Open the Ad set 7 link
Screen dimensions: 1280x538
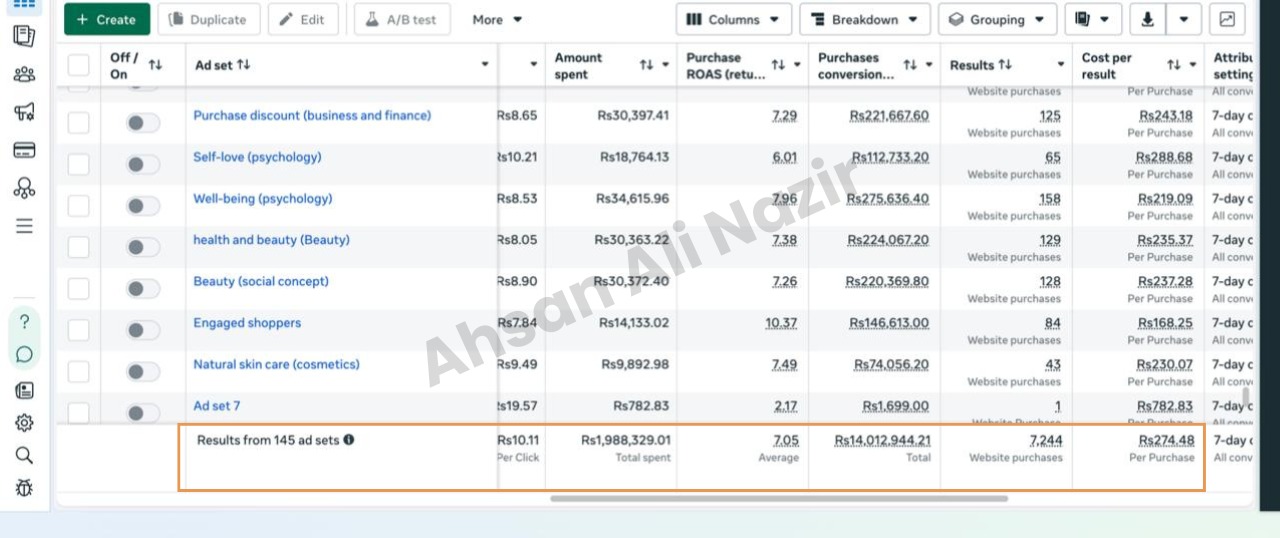[x=216, y=406]
